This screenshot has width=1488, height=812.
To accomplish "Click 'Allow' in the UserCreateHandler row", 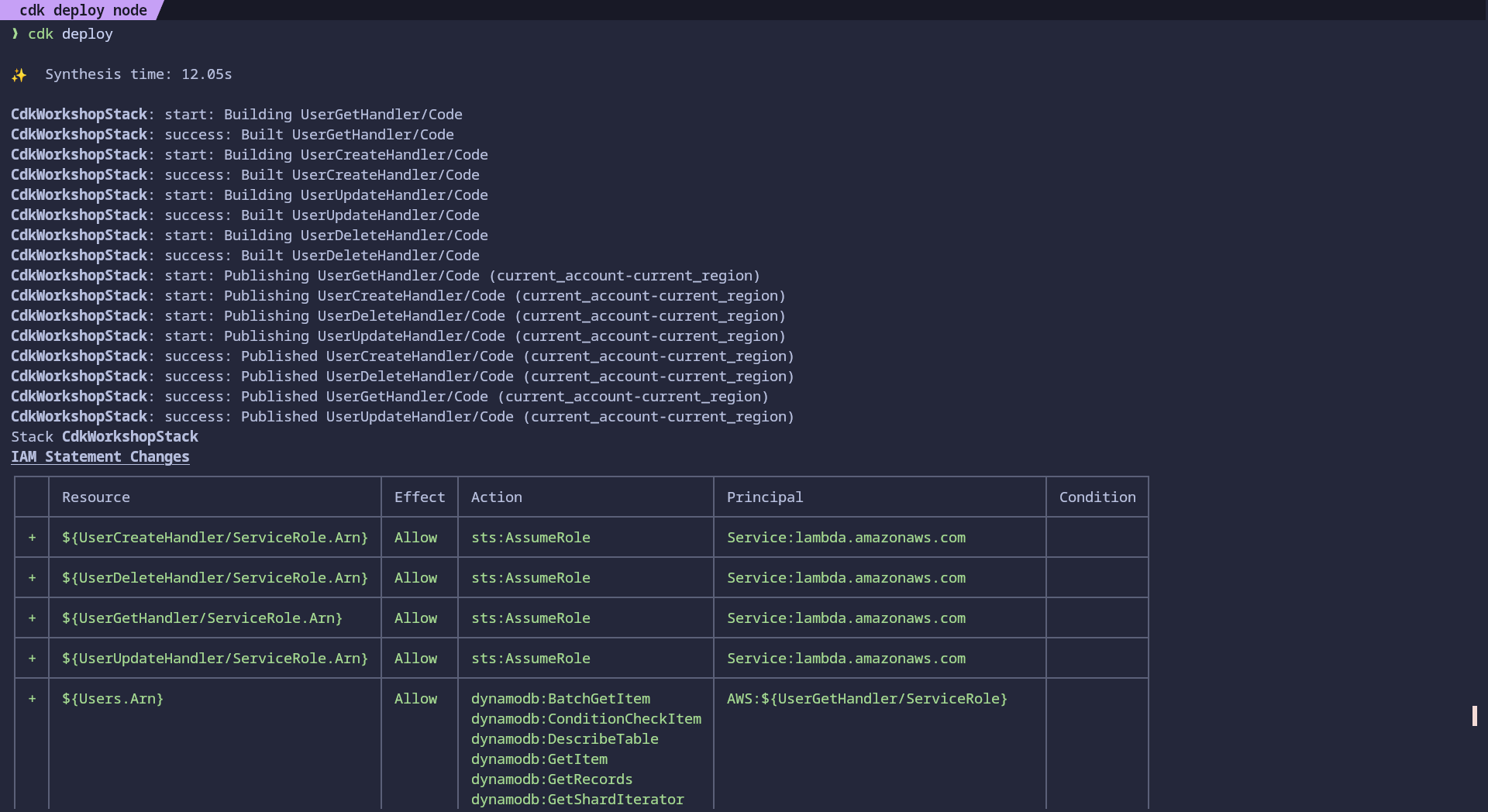I will pyautogui.click(x=416, y=538).
